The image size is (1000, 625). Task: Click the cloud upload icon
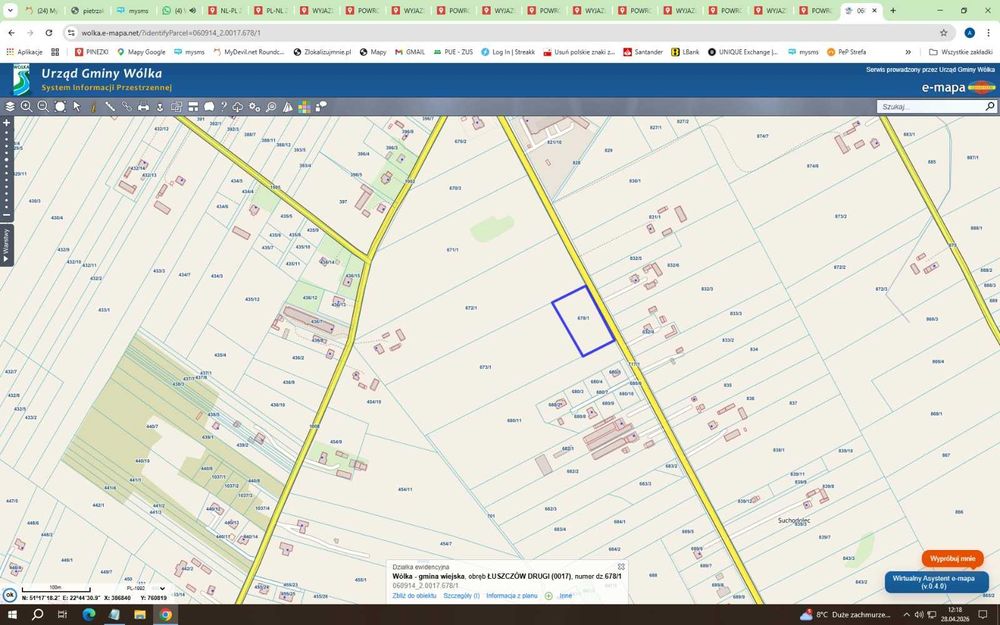pos(238,107)
